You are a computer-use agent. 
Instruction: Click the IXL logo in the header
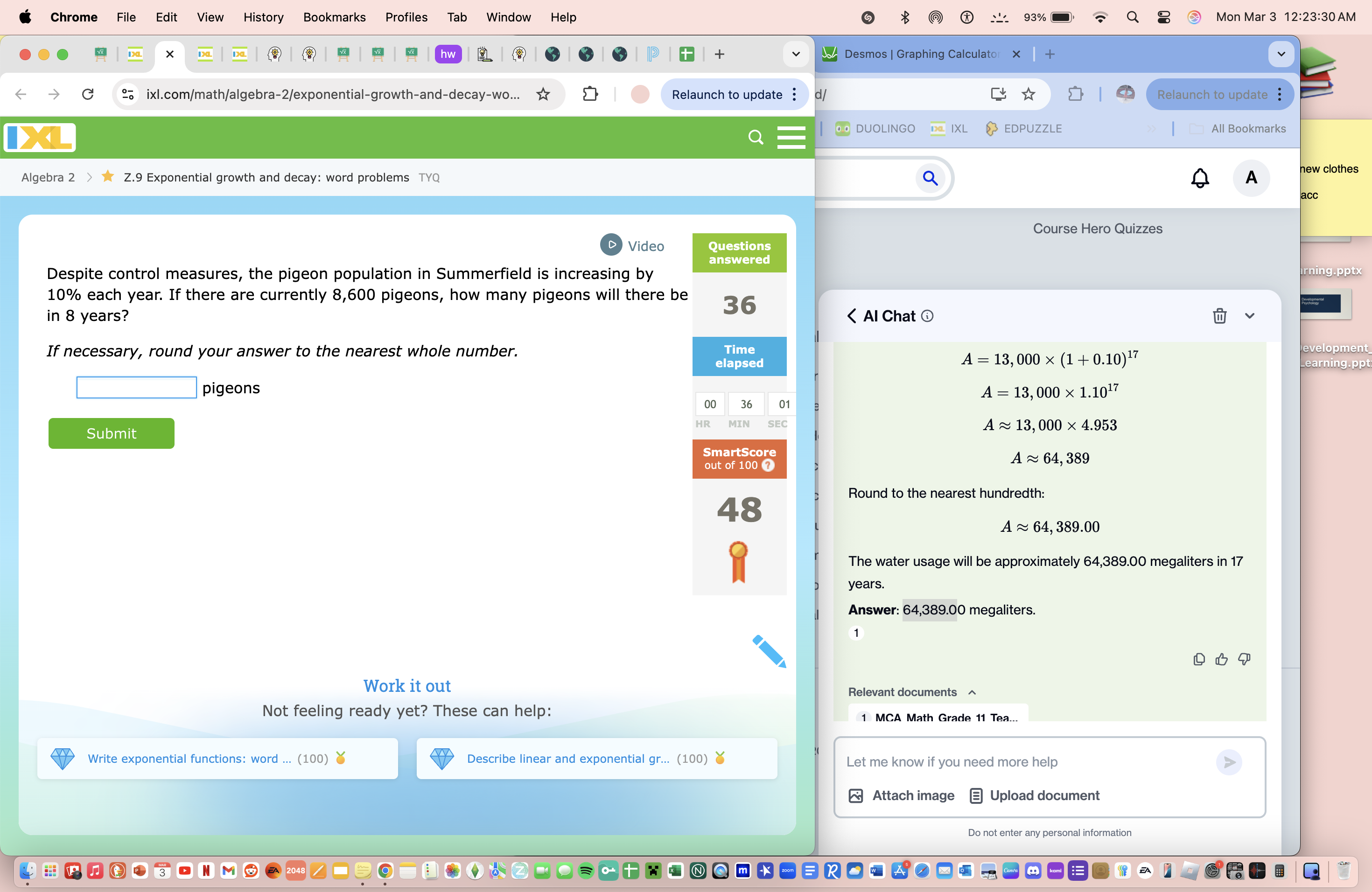point(39,137)
